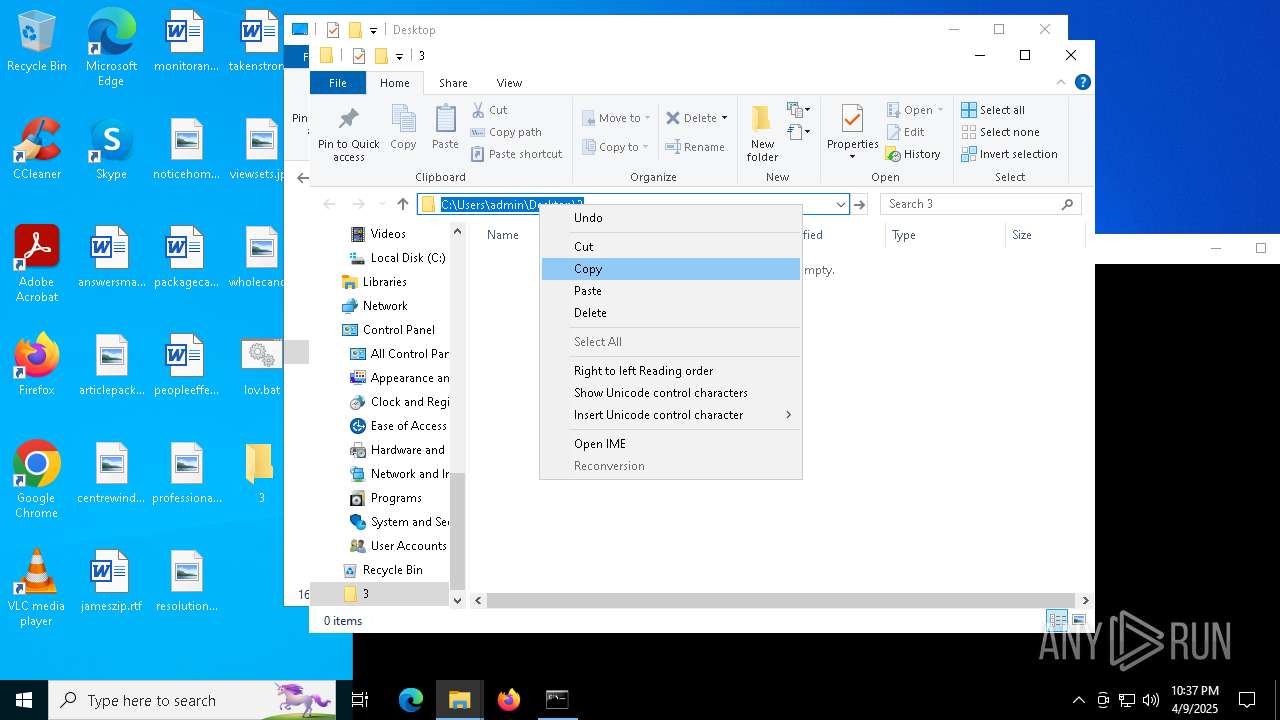Choose Open IME in context menu
Screen dimensions: 1280x720
tap(671, 443)
